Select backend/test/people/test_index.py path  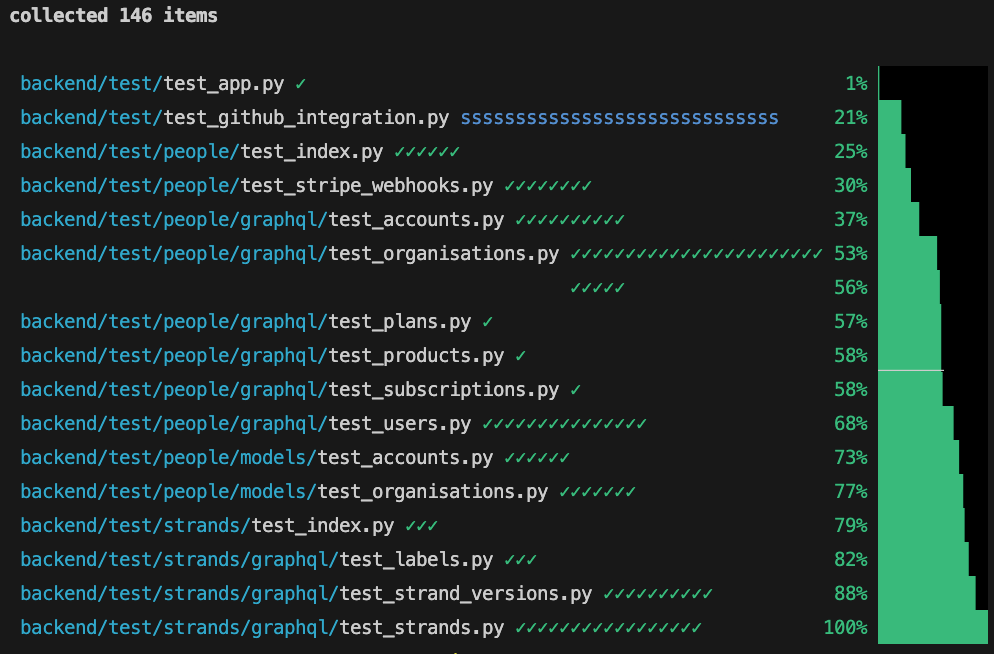tap(202, 152)
